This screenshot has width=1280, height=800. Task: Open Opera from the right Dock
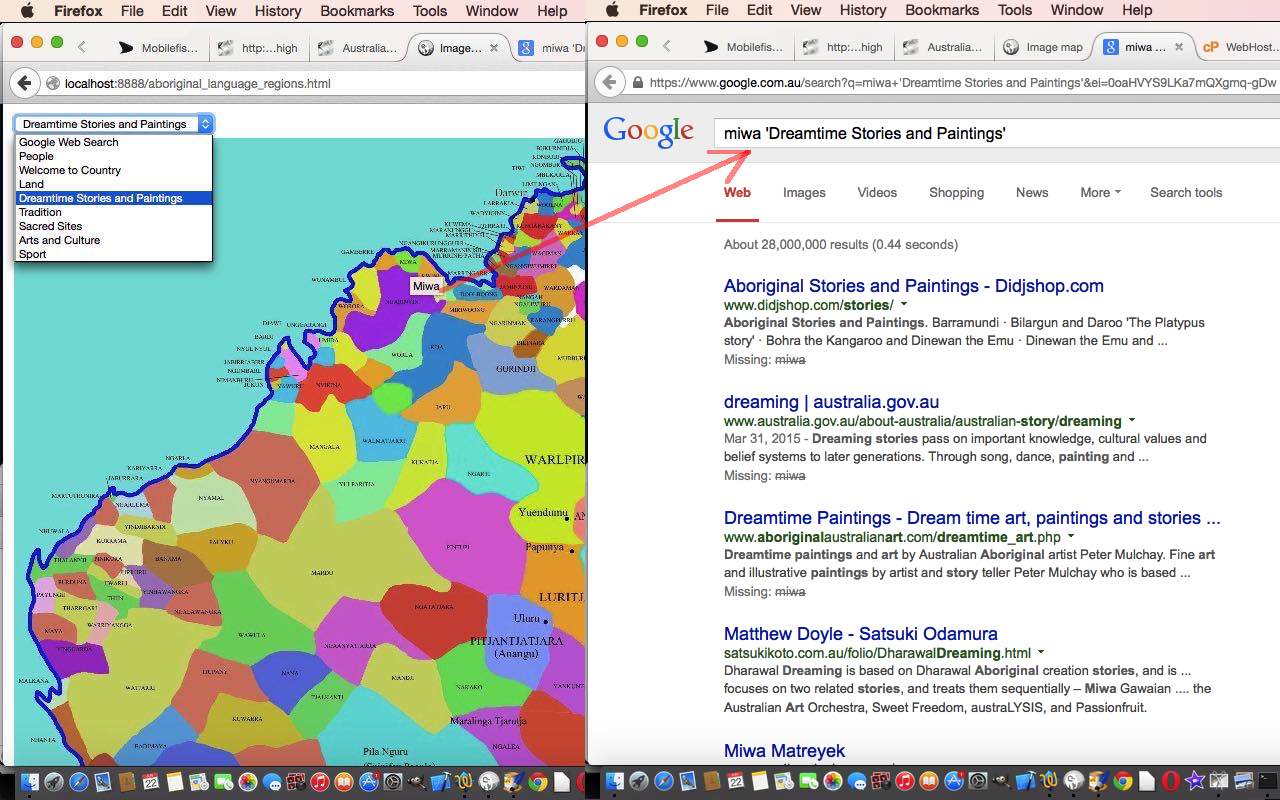coord(1170,781)
